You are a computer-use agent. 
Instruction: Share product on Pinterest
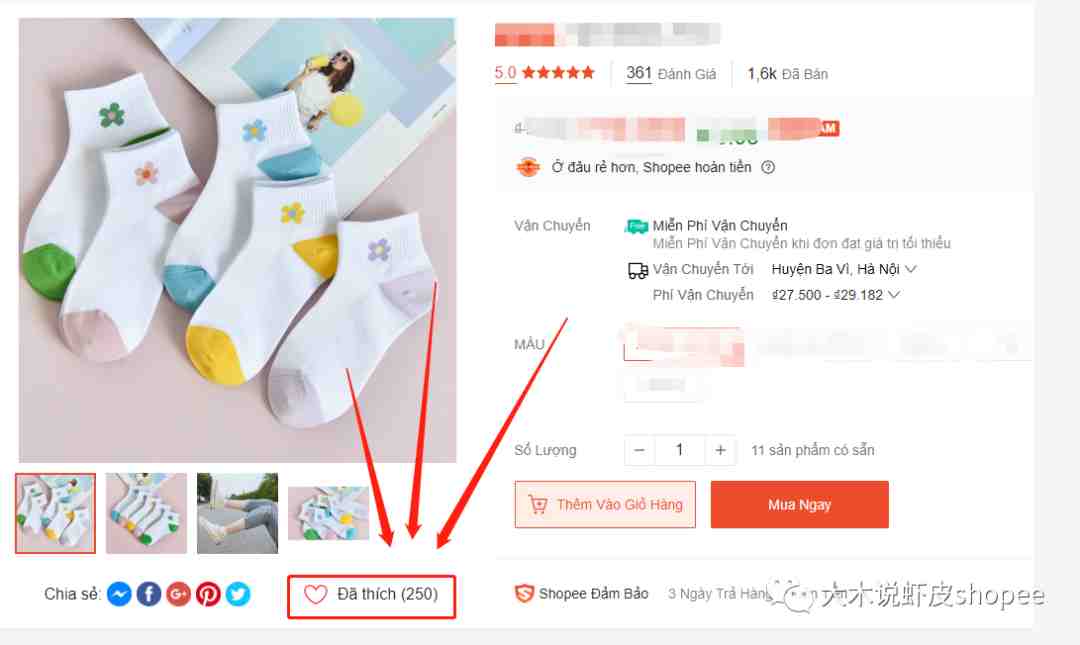(208, 594)
